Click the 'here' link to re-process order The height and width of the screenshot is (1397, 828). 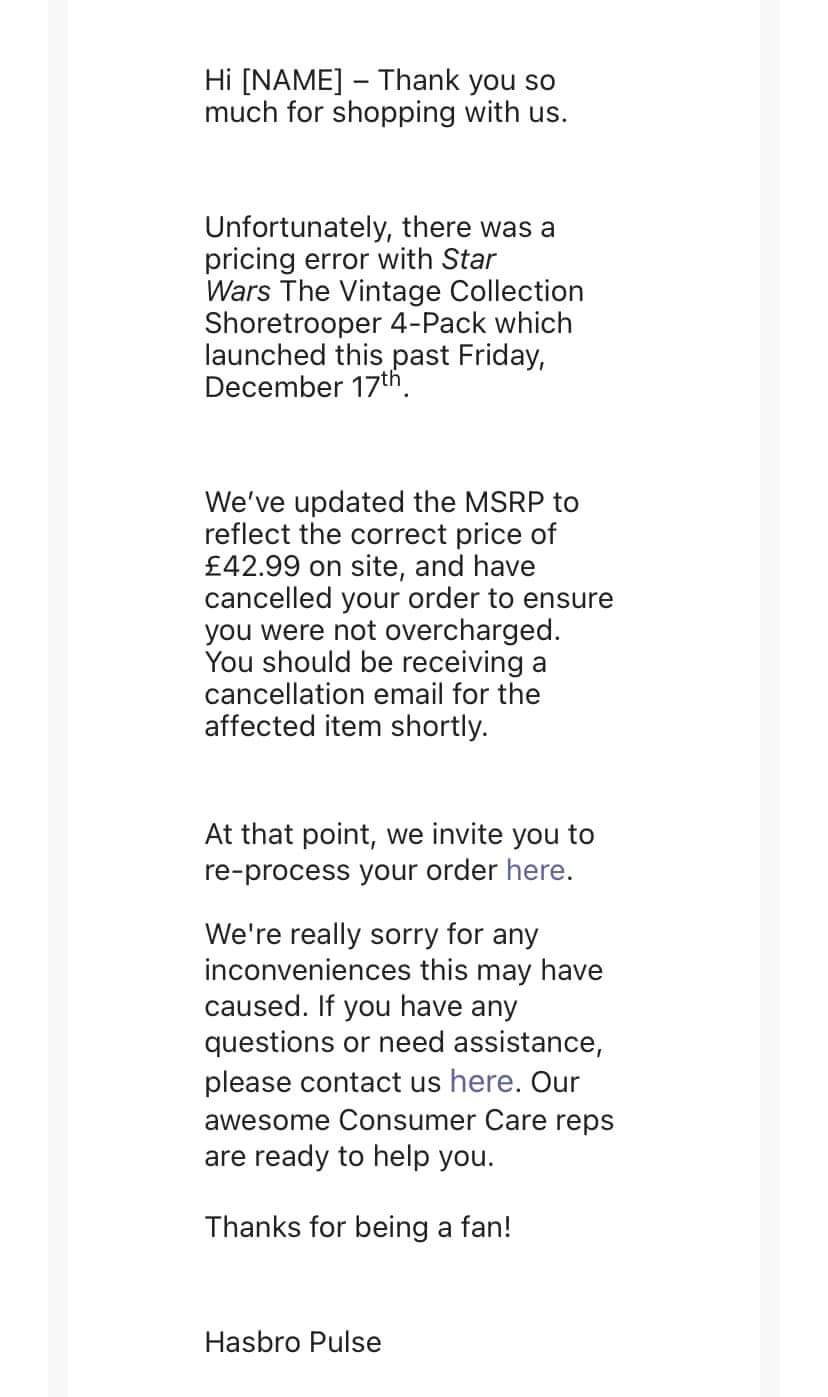tap(536, 870)
